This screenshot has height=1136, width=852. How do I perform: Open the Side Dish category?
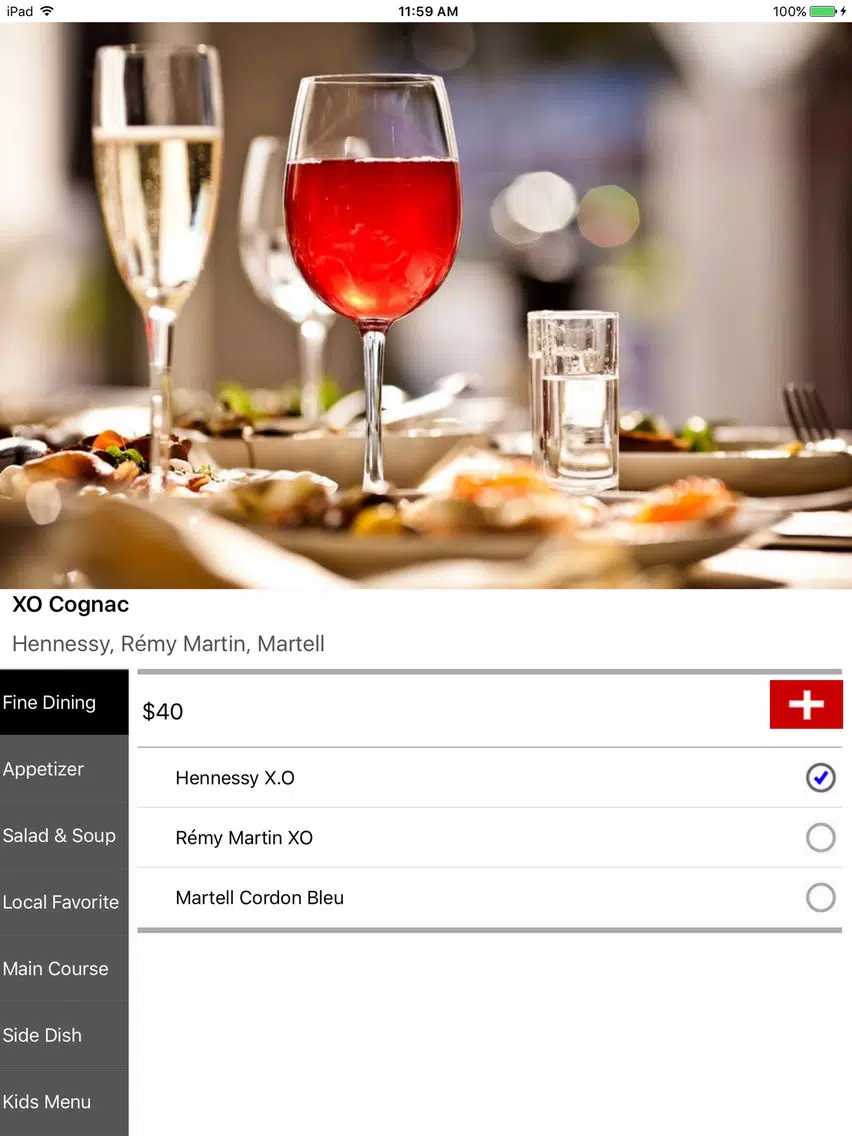[x=64, y=1035]
